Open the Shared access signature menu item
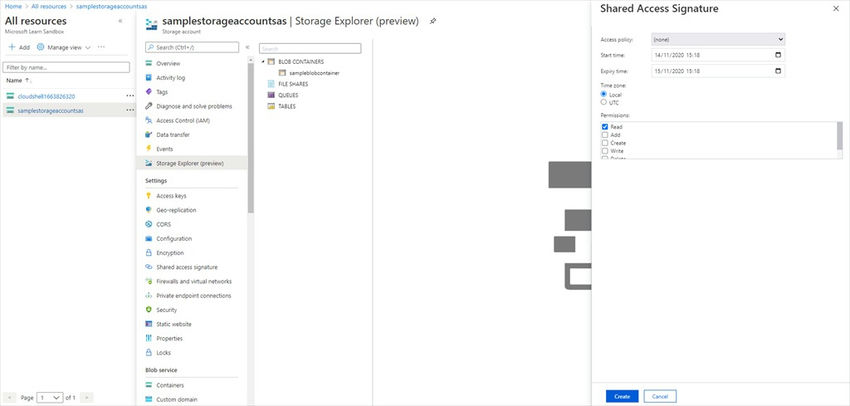 187,267
